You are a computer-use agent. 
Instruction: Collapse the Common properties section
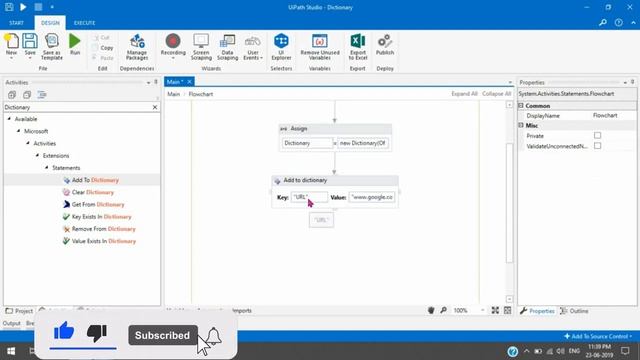pyautogui.click(x=521, y=106)
